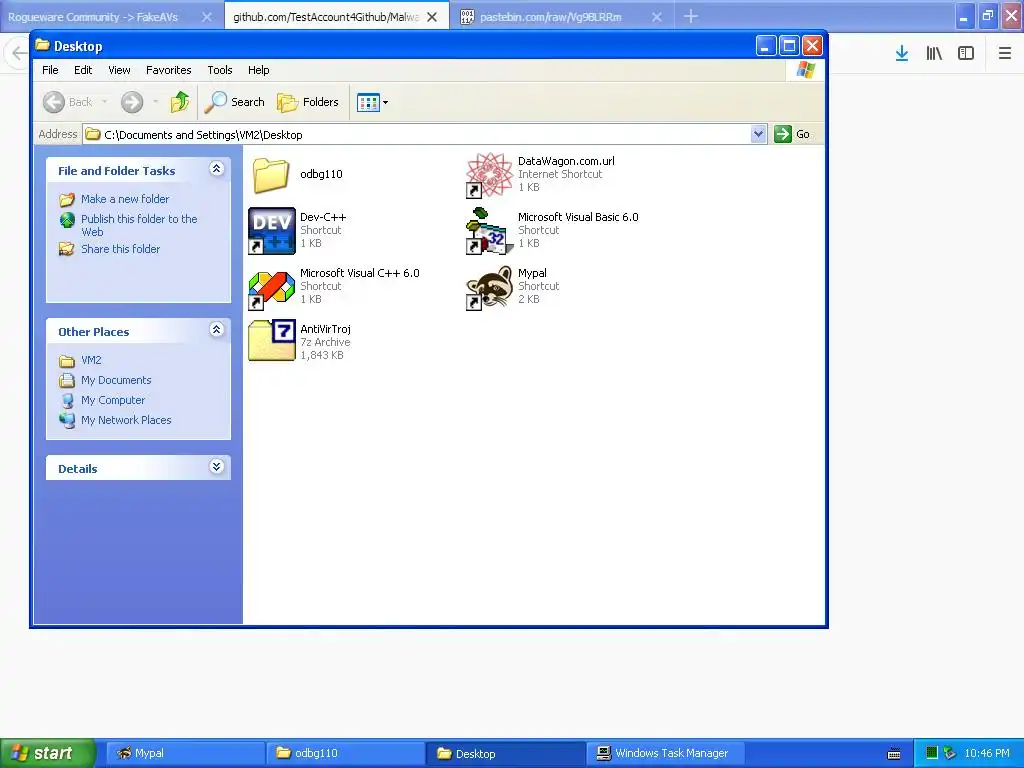Viewport: 1024px width, 768px height.
Task: Toggle the browser sidebar icon
Action: [x=966, y=53]
